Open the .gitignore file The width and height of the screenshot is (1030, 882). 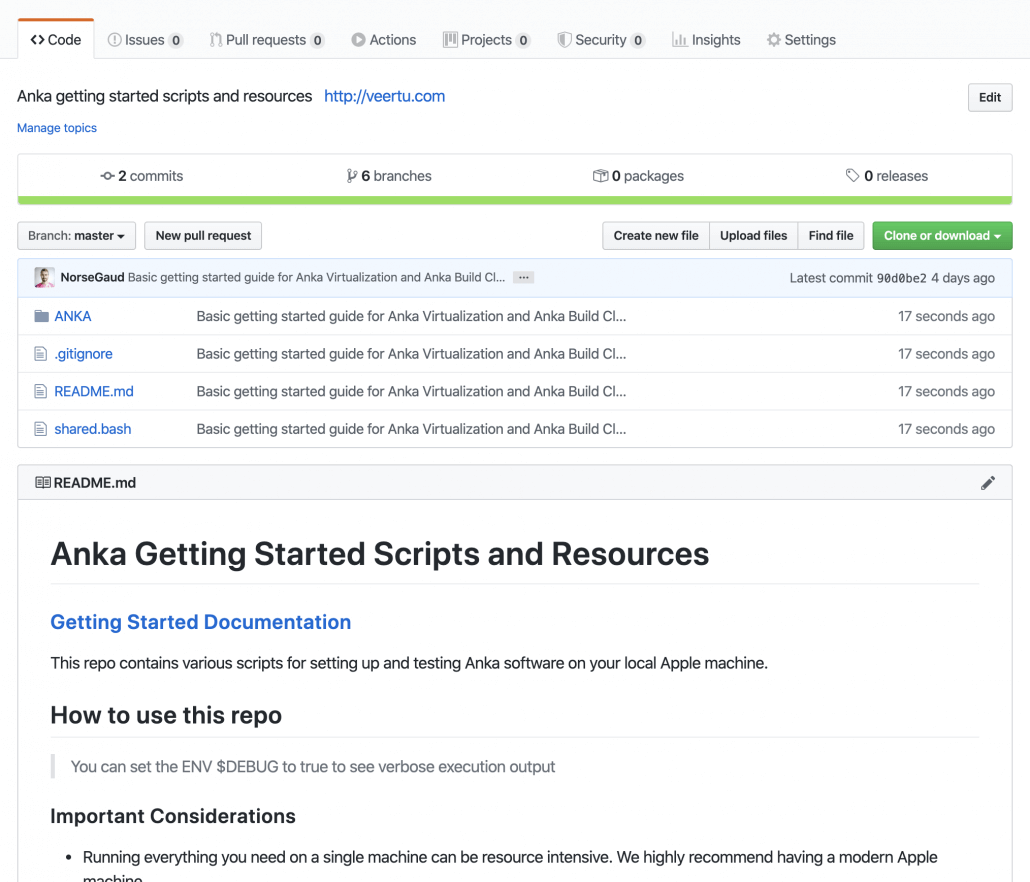point(83,353)
